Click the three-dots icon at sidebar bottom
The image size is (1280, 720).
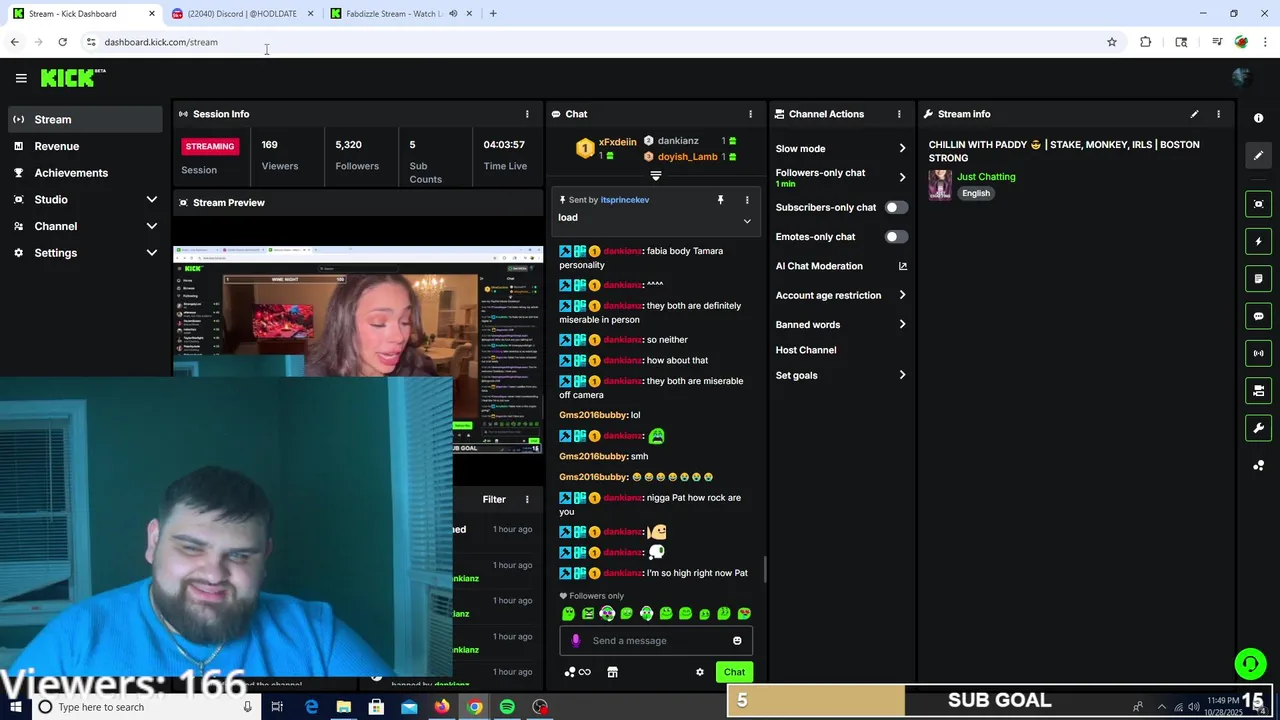[1258, 466]
